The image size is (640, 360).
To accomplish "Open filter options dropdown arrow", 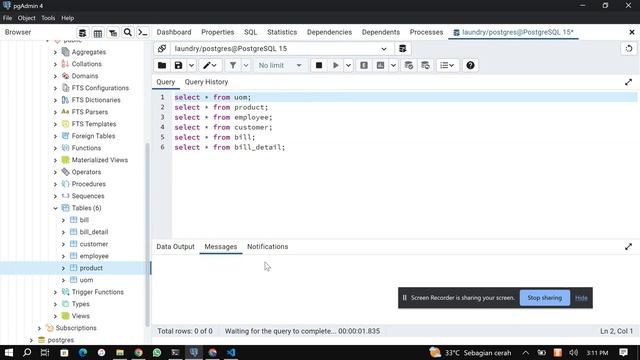I will 246,65.
